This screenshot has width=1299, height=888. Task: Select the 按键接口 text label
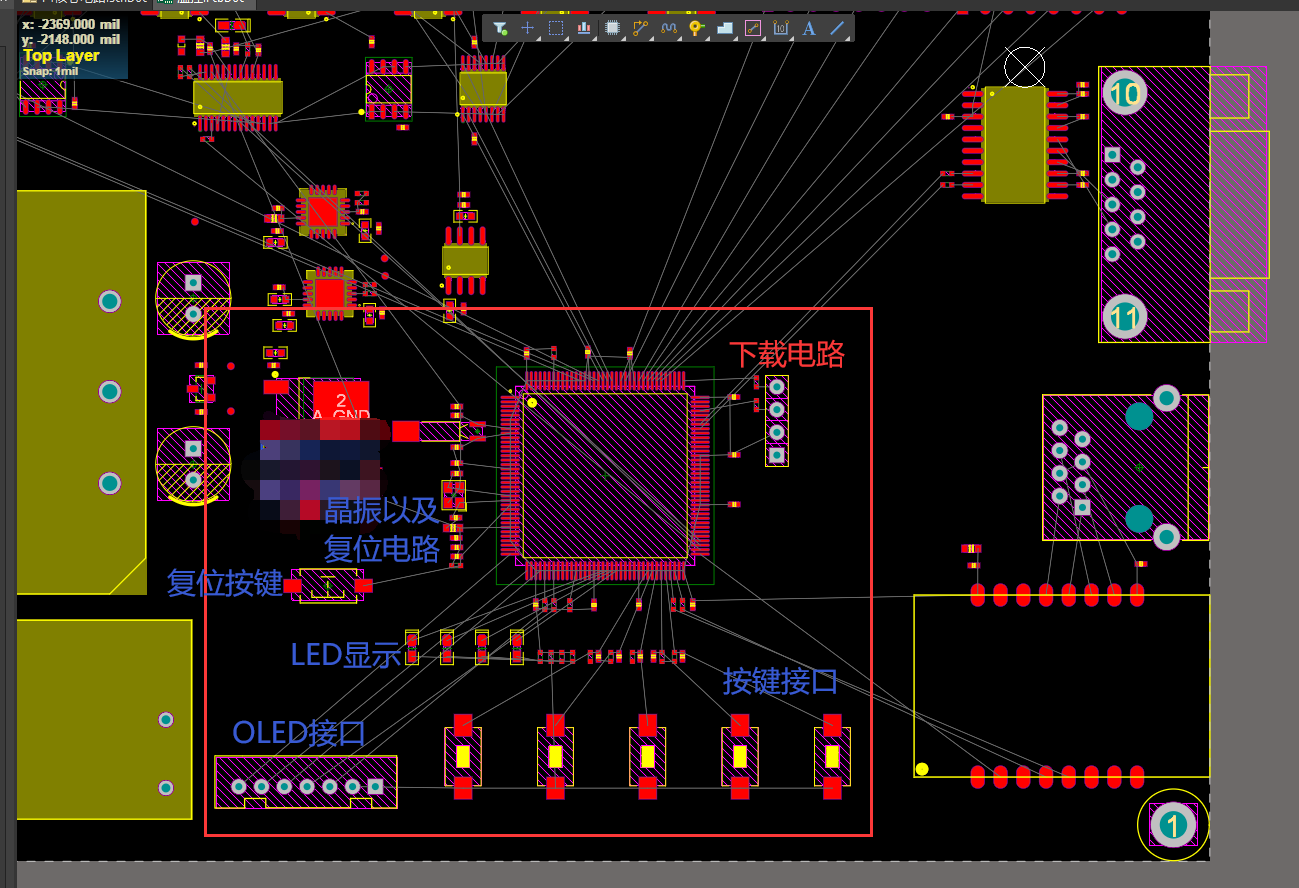pyautogui.click(x=780, y=681)
